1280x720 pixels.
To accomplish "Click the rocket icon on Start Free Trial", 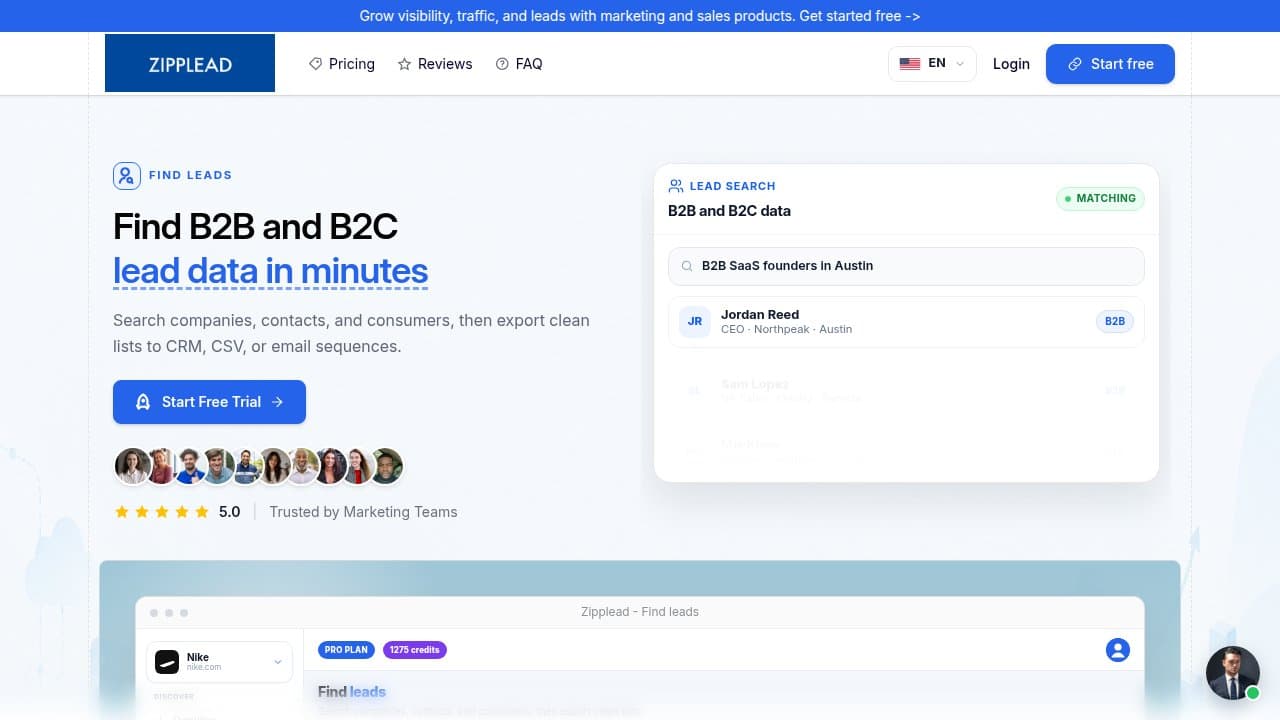I will point(143,402).
